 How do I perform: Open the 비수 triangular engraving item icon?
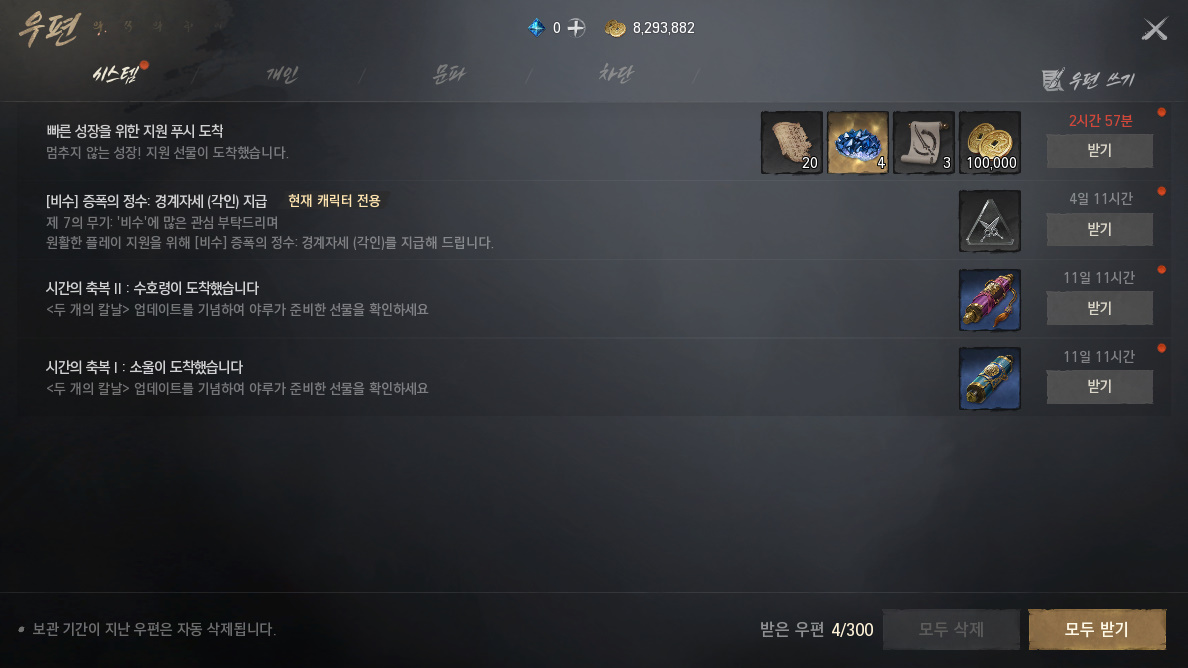pyautogui.click(x=989, y=221)
